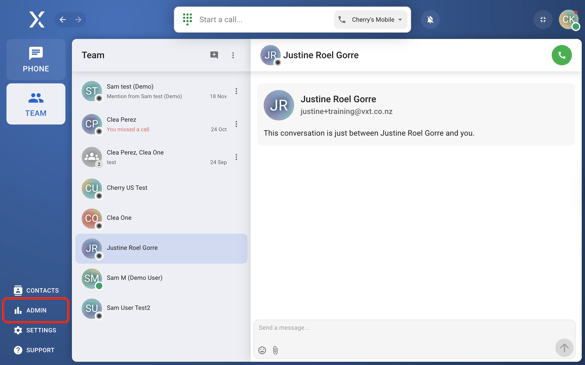Open Sam User Test2 conversation
The image size is (585, 365).
[x=161, y=308]
